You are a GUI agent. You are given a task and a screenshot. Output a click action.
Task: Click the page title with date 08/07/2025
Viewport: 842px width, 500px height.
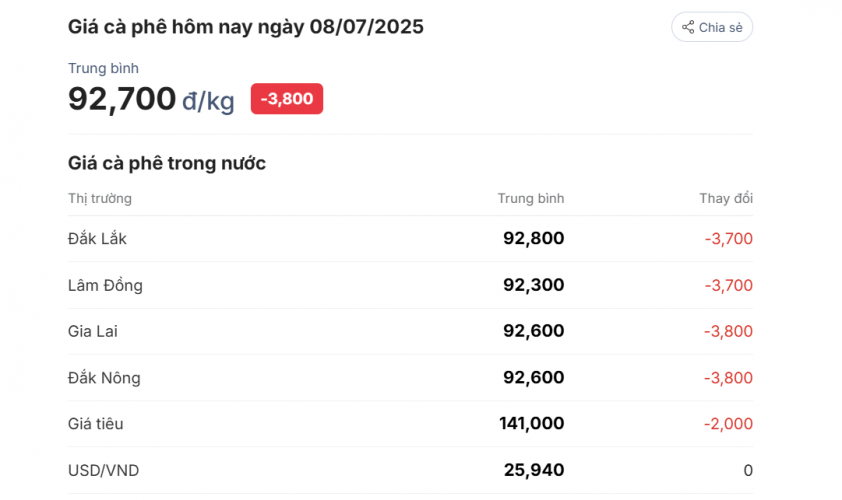[x=246, y=27]
